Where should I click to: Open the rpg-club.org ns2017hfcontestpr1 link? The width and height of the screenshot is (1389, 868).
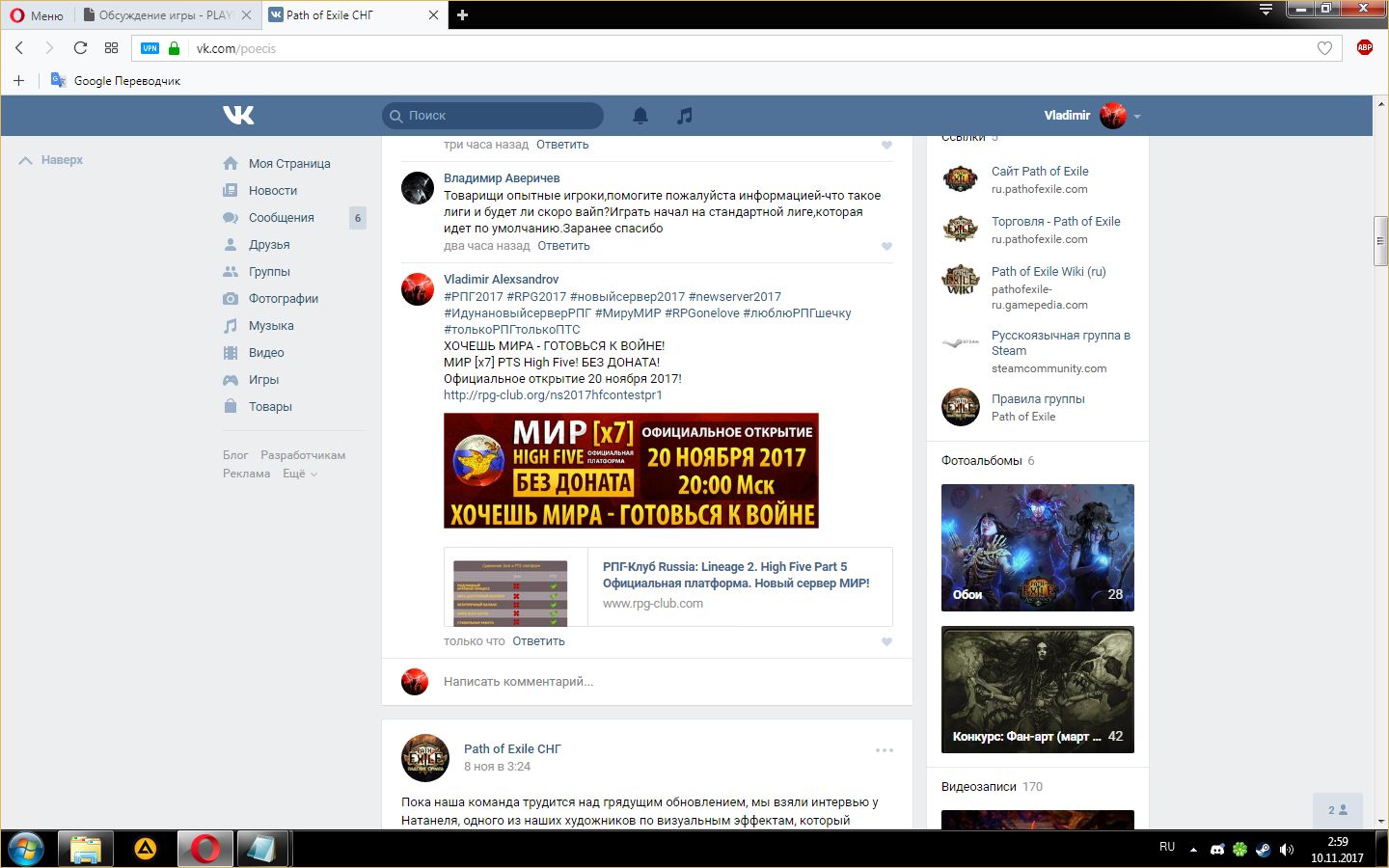553,395
